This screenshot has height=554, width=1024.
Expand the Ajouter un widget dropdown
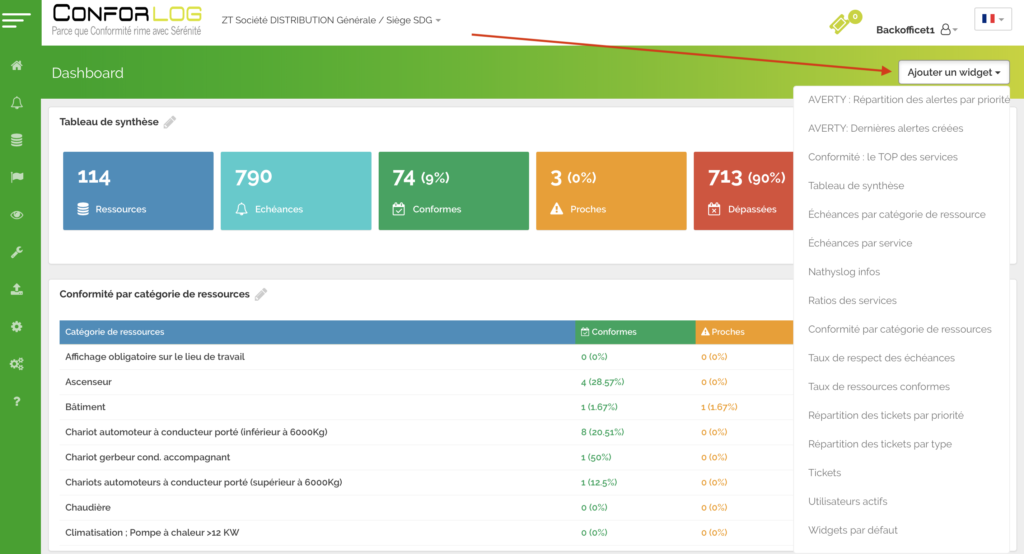tap(953, 72)
